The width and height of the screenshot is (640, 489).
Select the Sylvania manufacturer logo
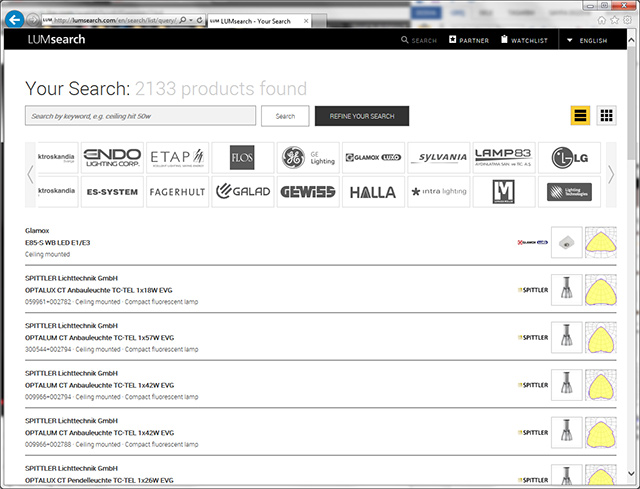coord(439,158)
